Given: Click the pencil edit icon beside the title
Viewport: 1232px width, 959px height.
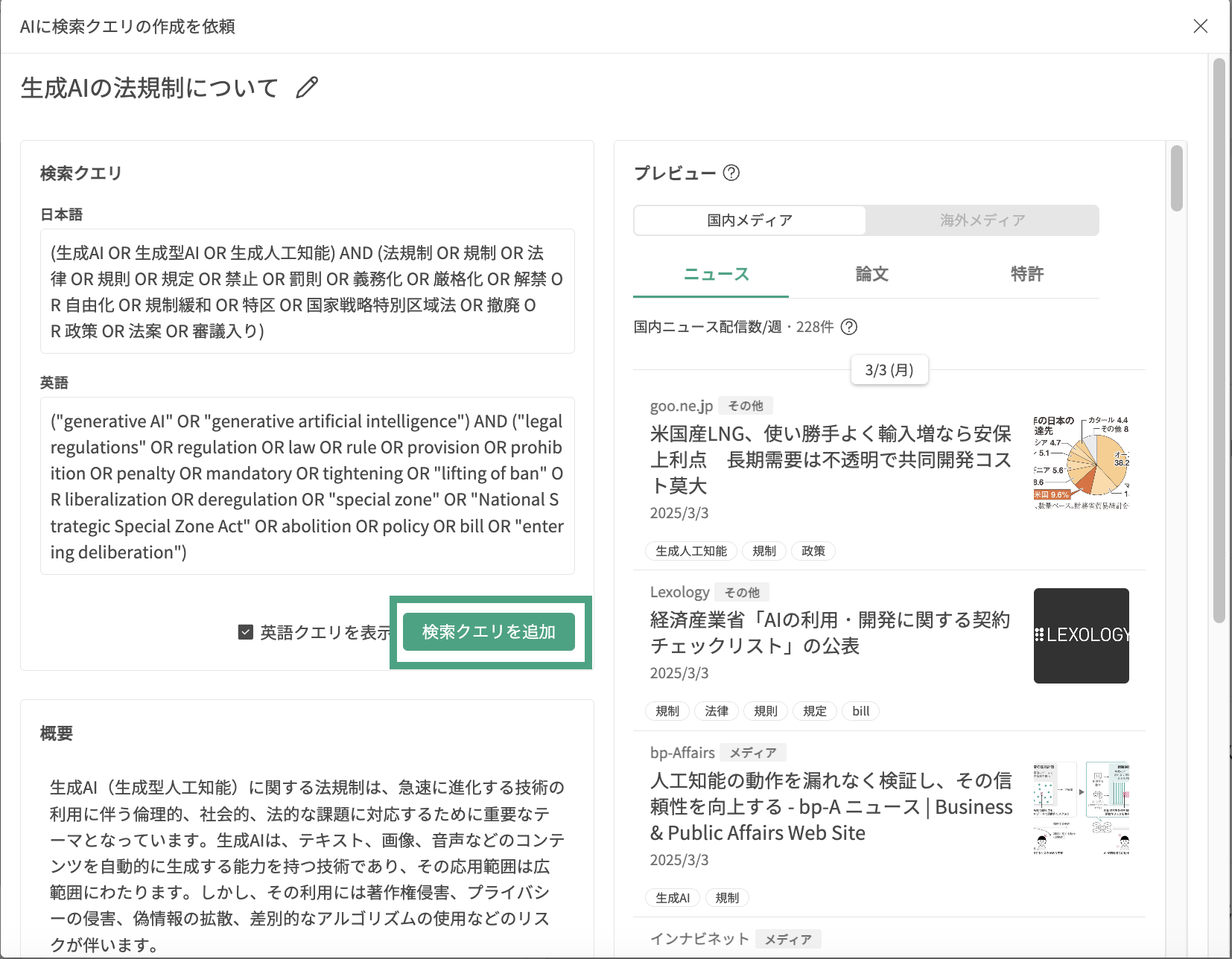Looking at the screenshot, I should [306, 88].
